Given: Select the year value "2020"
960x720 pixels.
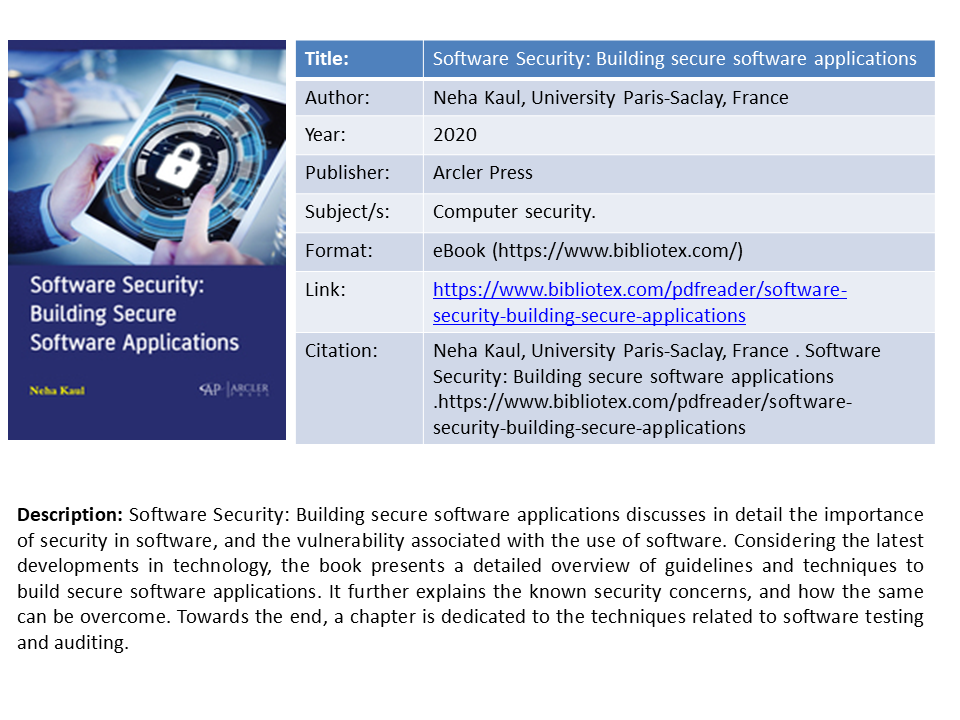Looking at the screenshot, I should [455, 135].
